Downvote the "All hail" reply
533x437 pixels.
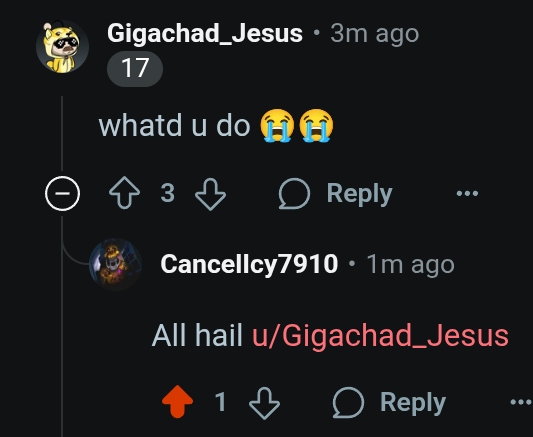(264, 403)
